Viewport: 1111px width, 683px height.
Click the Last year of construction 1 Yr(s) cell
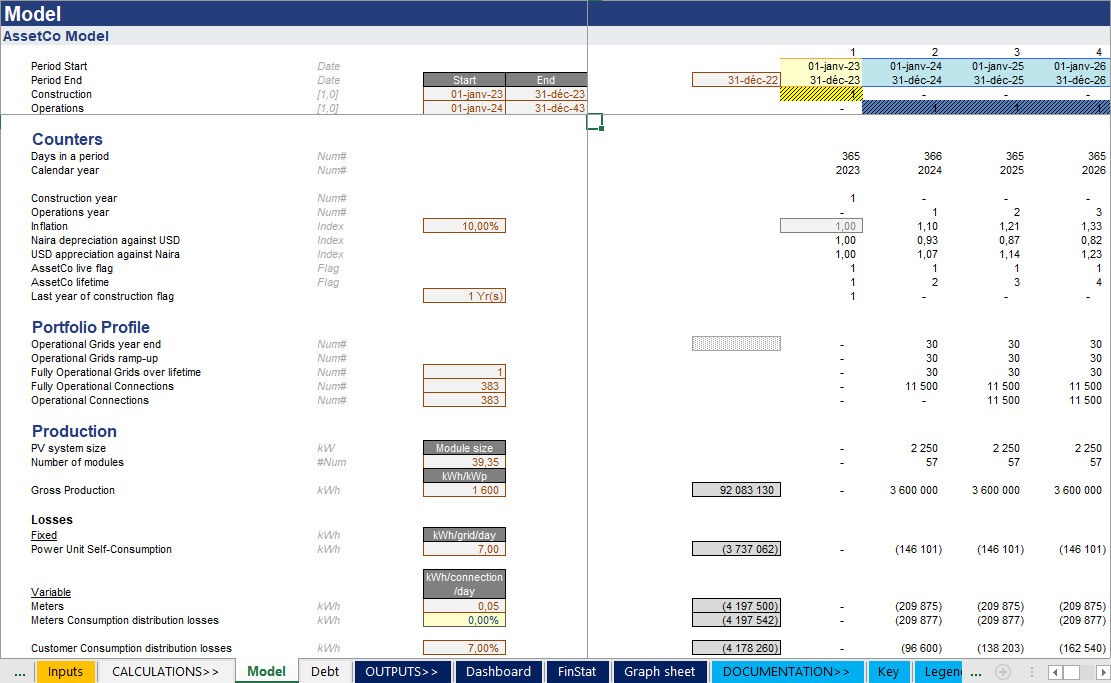pos(464,296)
